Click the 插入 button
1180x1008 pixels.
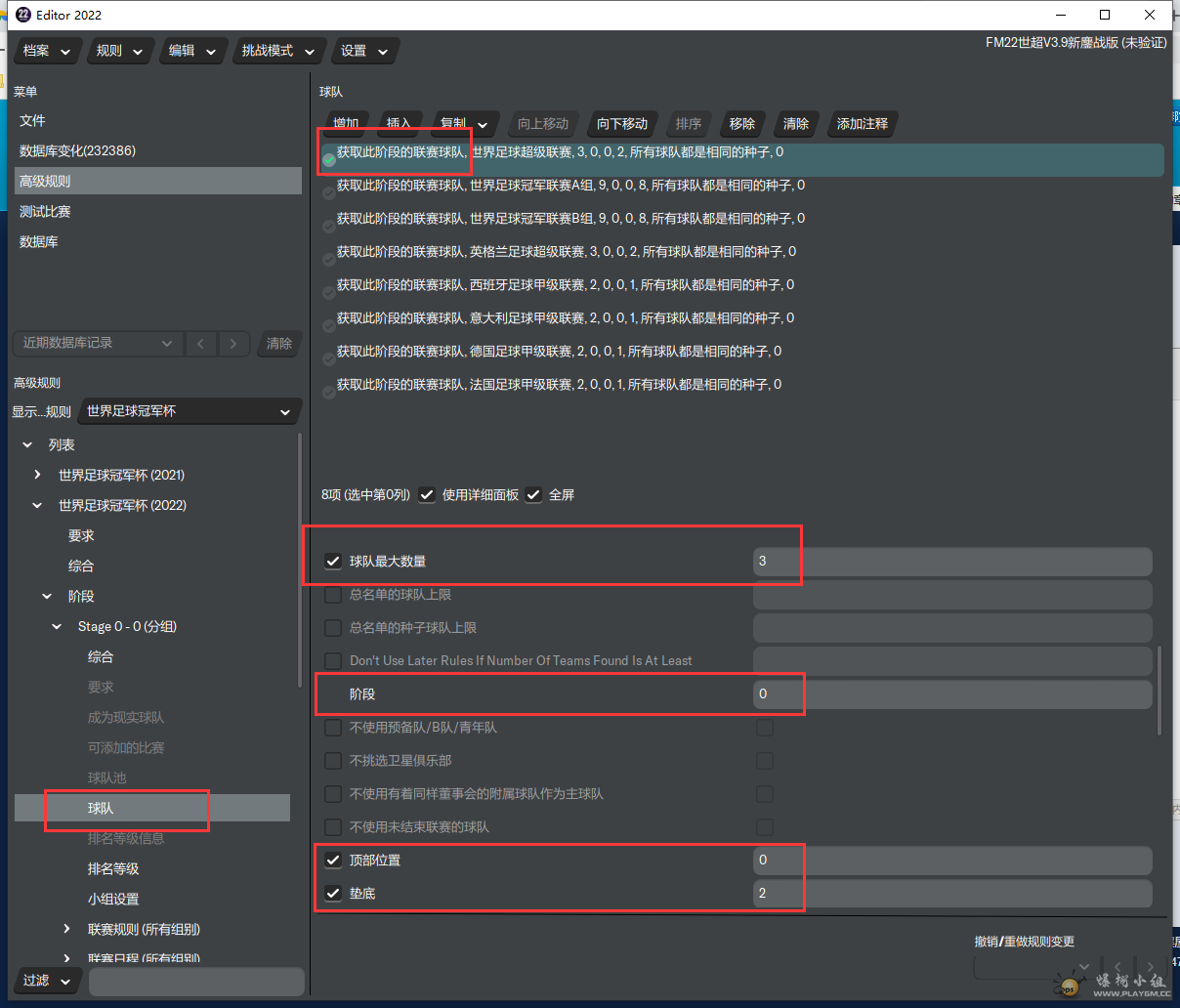click(399, 124)
